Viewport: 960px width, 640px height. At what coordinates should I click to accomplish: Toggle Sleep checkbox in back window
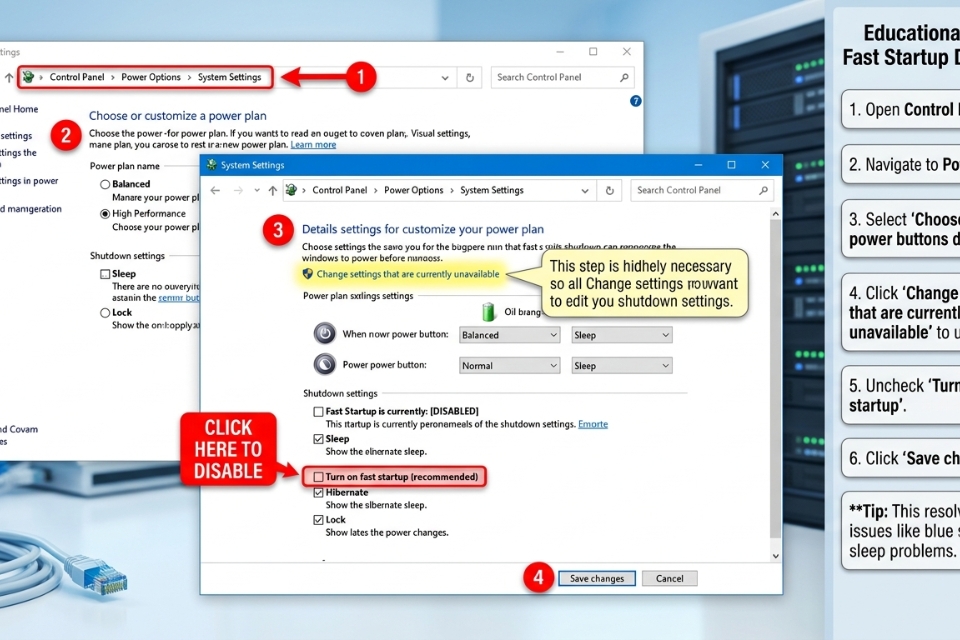(105, 274)
